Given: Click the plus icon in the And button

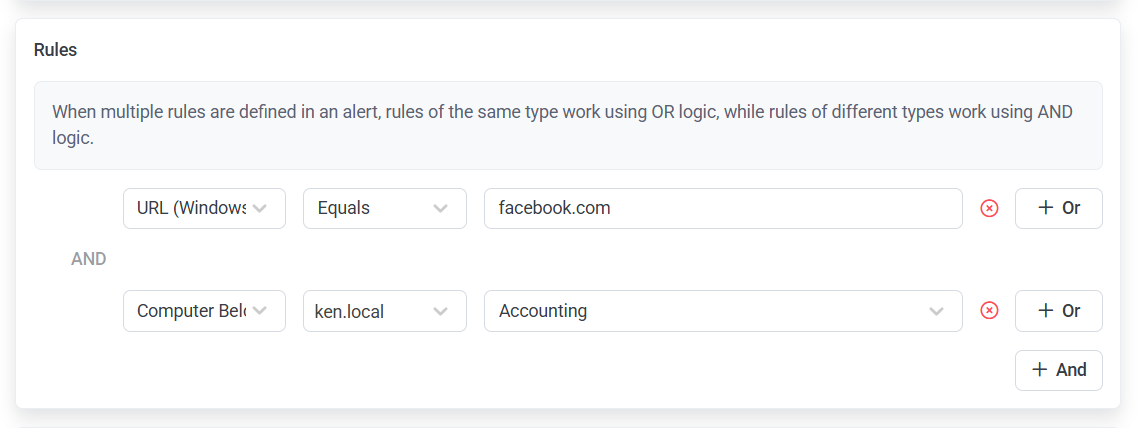Looking at the screenshot, I should pos(1039,370).
